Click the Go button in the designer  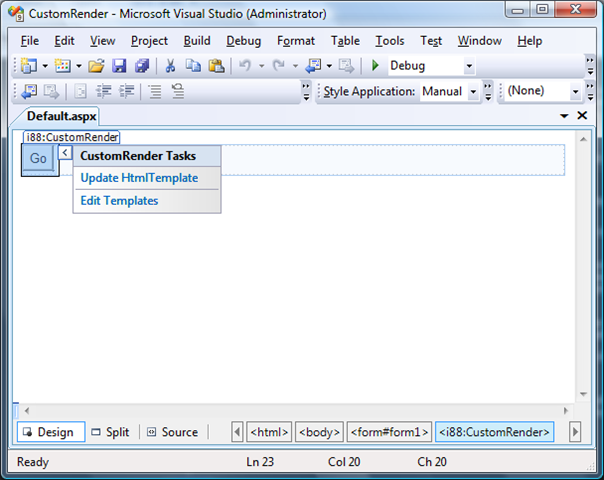pos(38,158)
